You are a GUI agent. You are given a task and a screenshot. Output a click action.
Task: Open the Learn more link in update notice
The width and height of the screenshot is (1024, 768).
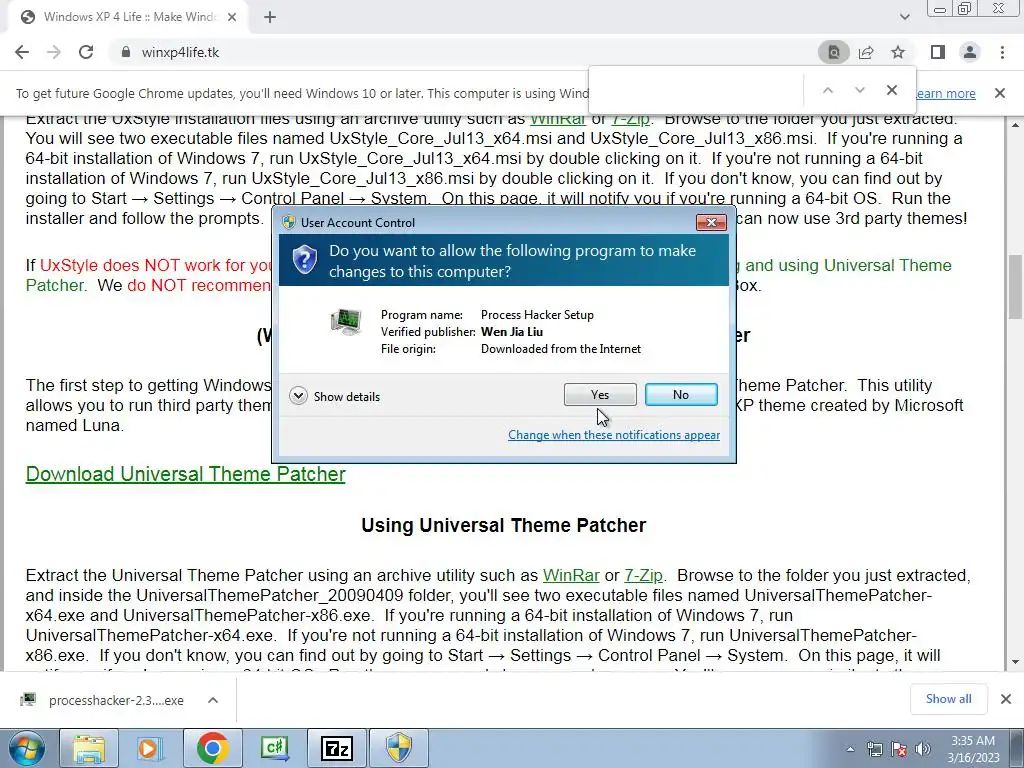[946, 93]
